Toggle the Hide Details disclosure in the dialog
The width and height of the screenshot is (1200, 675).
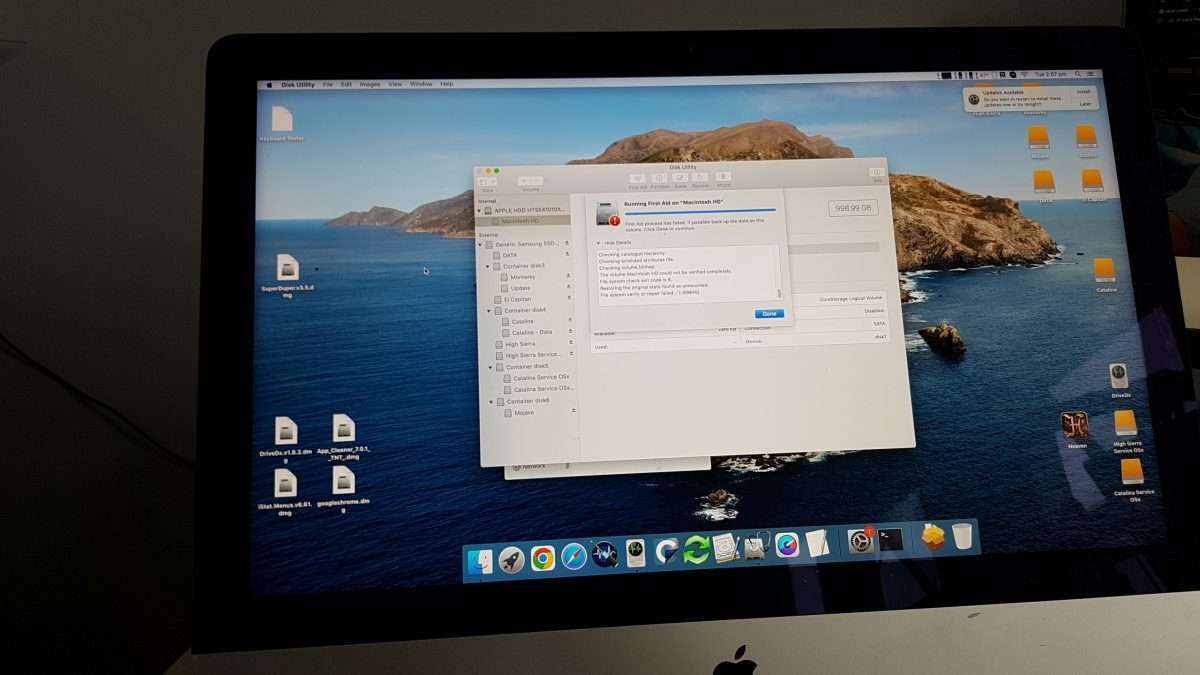coord(611,242)
